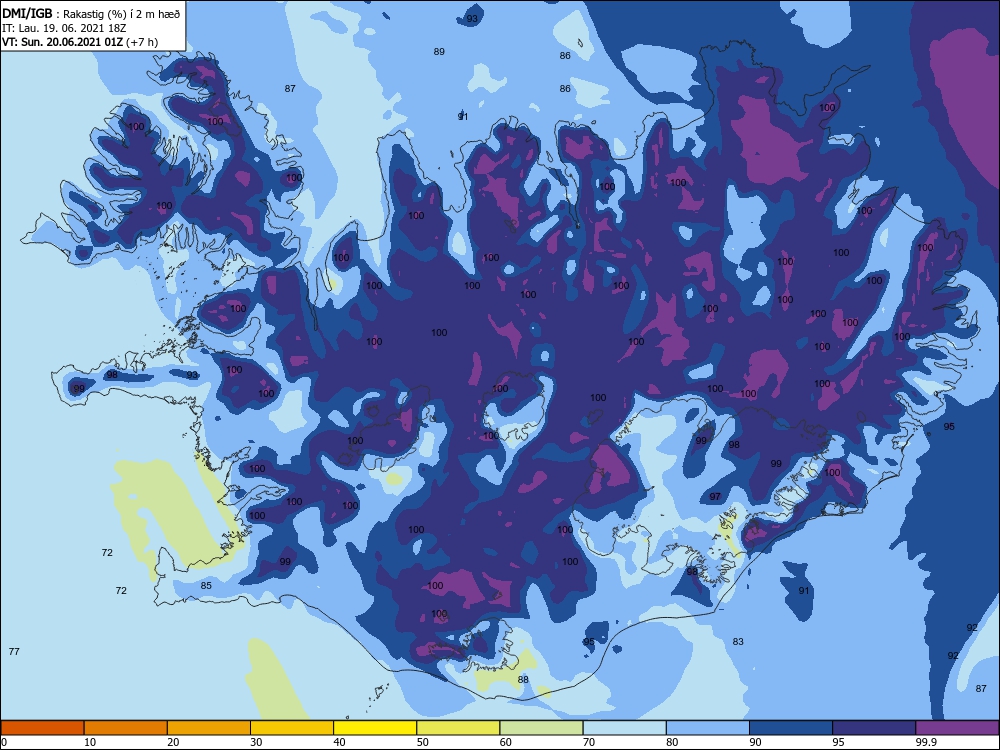Click the legend scale label '80'

(672, 742)
